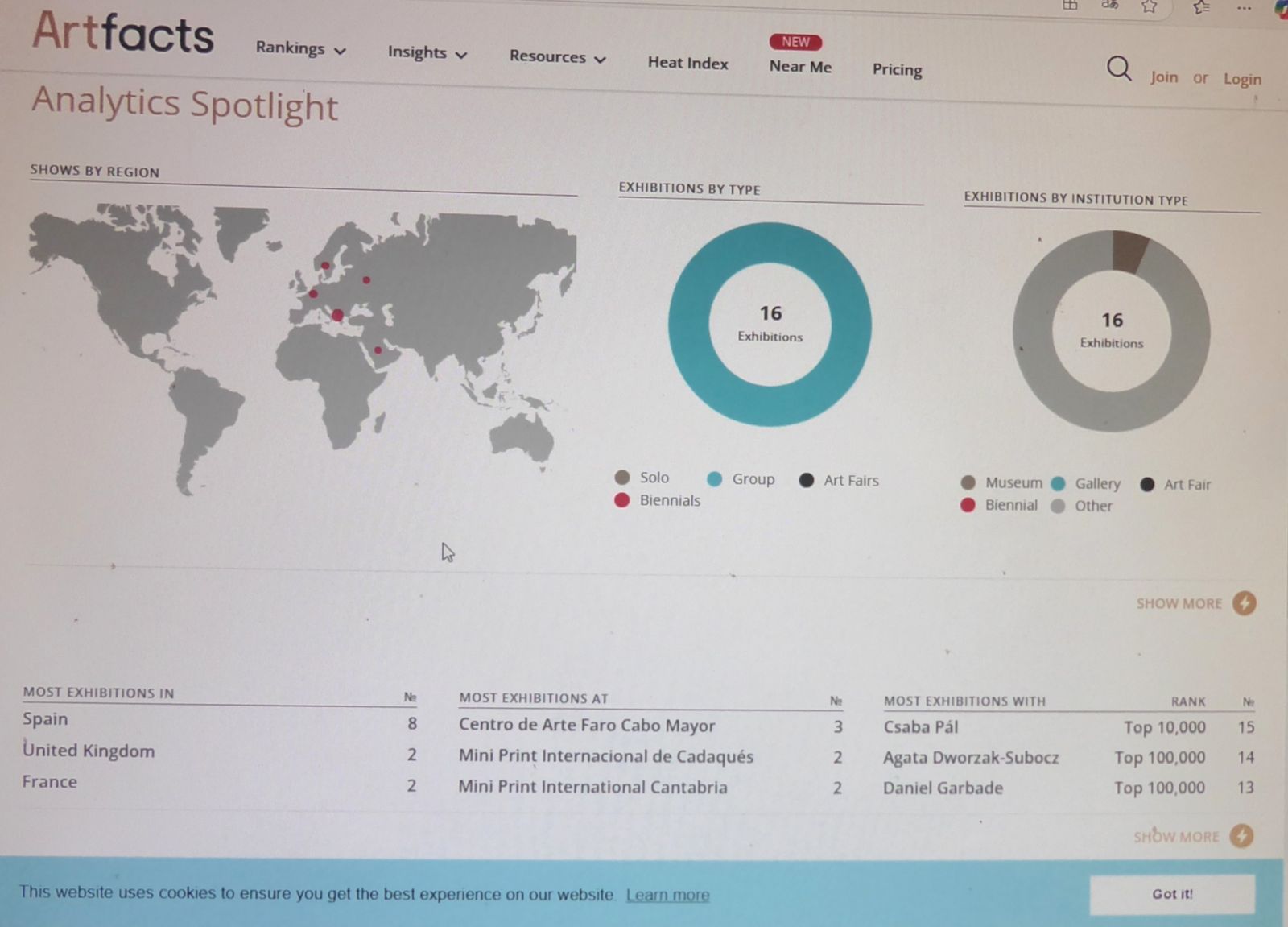This screenshot has width=1288, height=927.
Task: Toggle Biennials exhibition type legend
Action: point(657,500)
